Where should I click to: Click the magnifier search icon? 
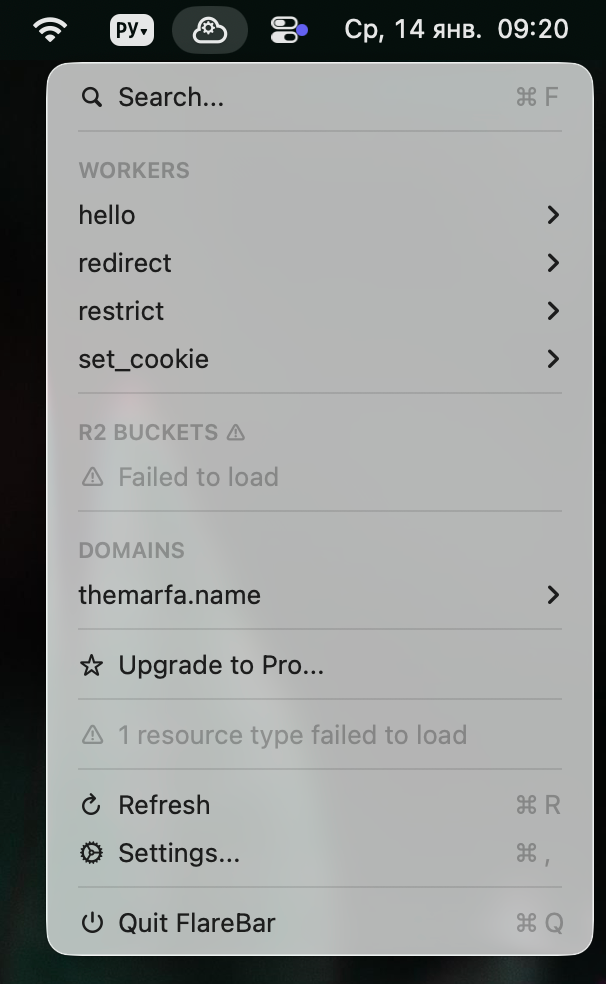pyautogui.click(x=92, y=97)
